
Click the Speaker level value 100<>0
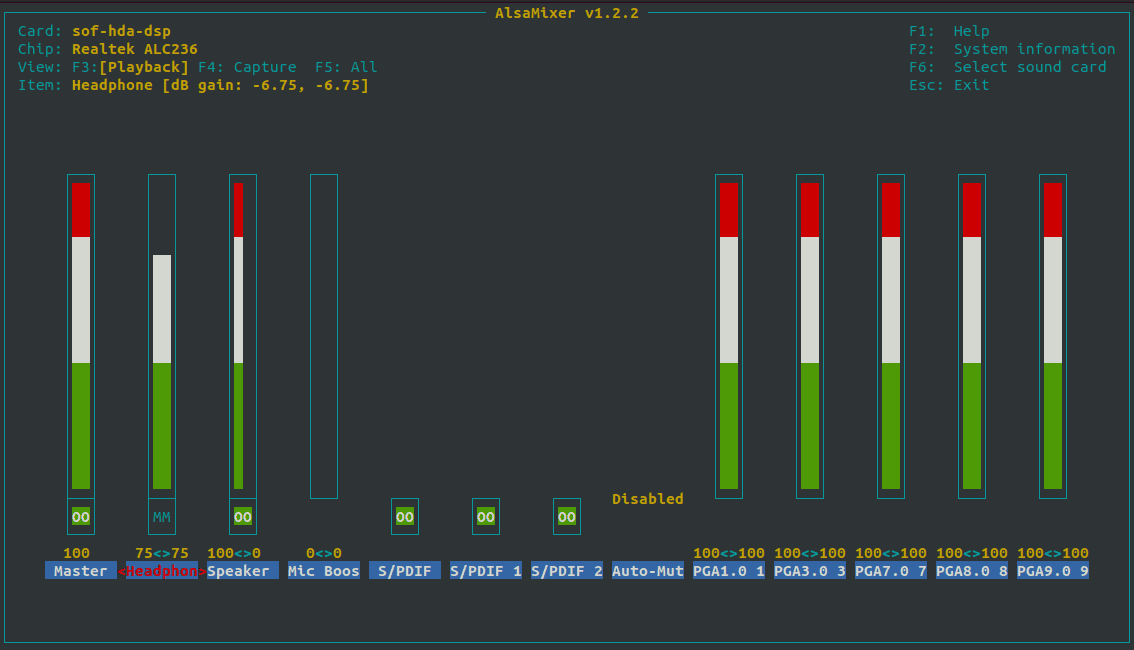[x=234, y=553]
